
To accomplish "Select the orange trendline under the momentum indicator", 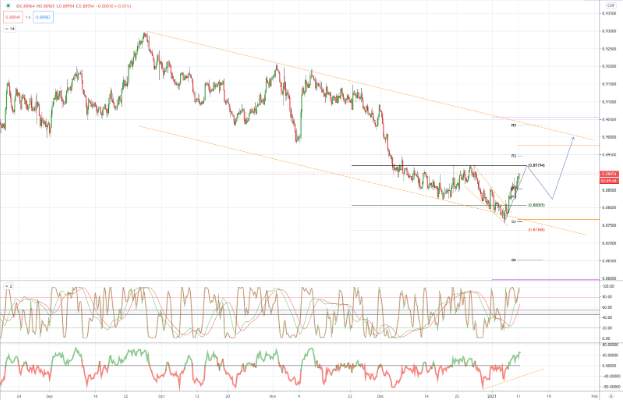I will pyautogui.click(x=513, y=379).
